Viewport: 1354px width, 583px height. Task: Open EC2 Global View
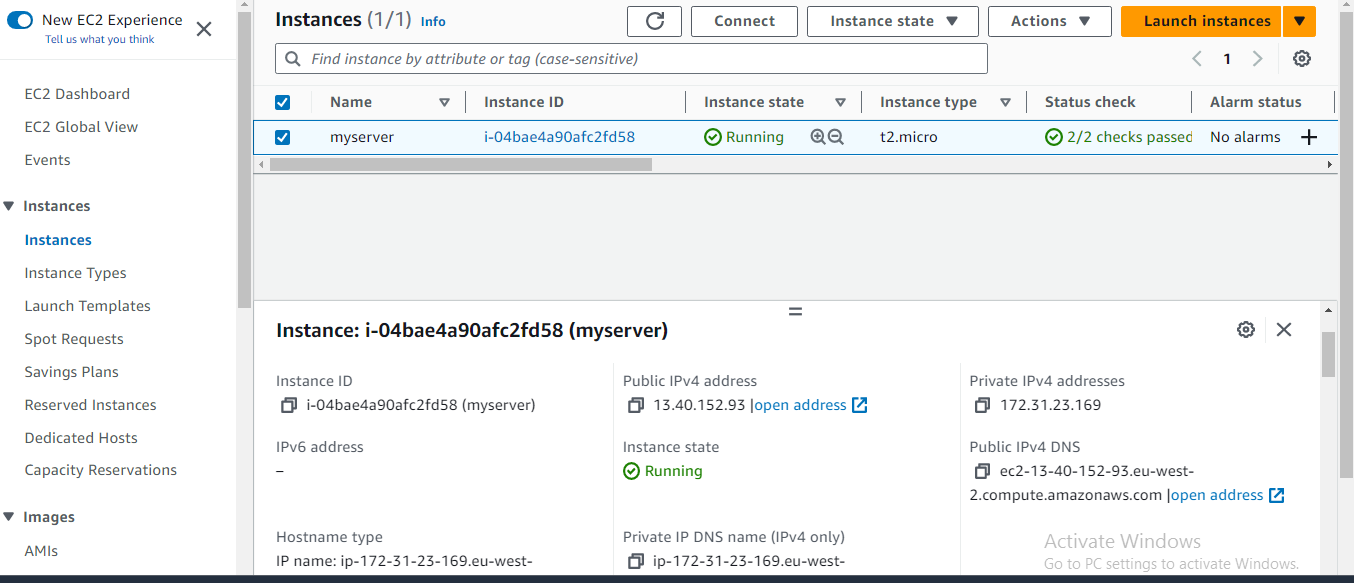(x=81, y=127)
